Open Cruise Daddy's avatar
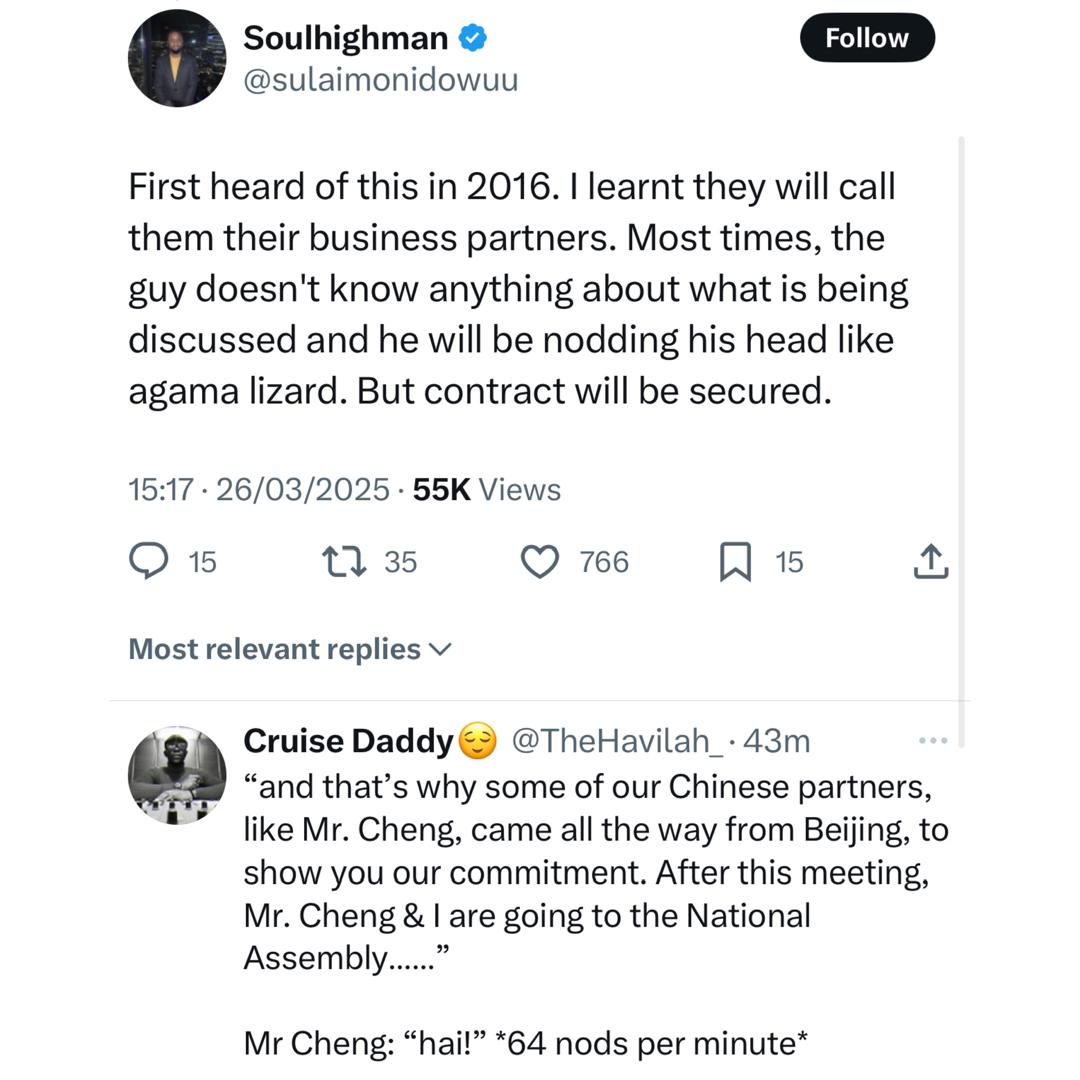The image size is (1080, 1080). 177,775
